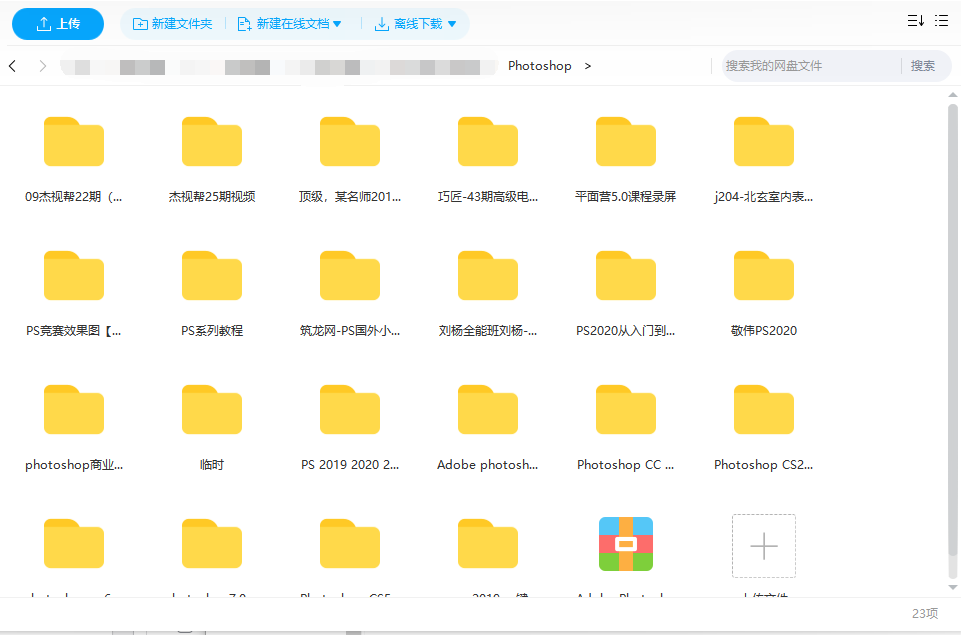Click the scrollbar up arrow

952,95
